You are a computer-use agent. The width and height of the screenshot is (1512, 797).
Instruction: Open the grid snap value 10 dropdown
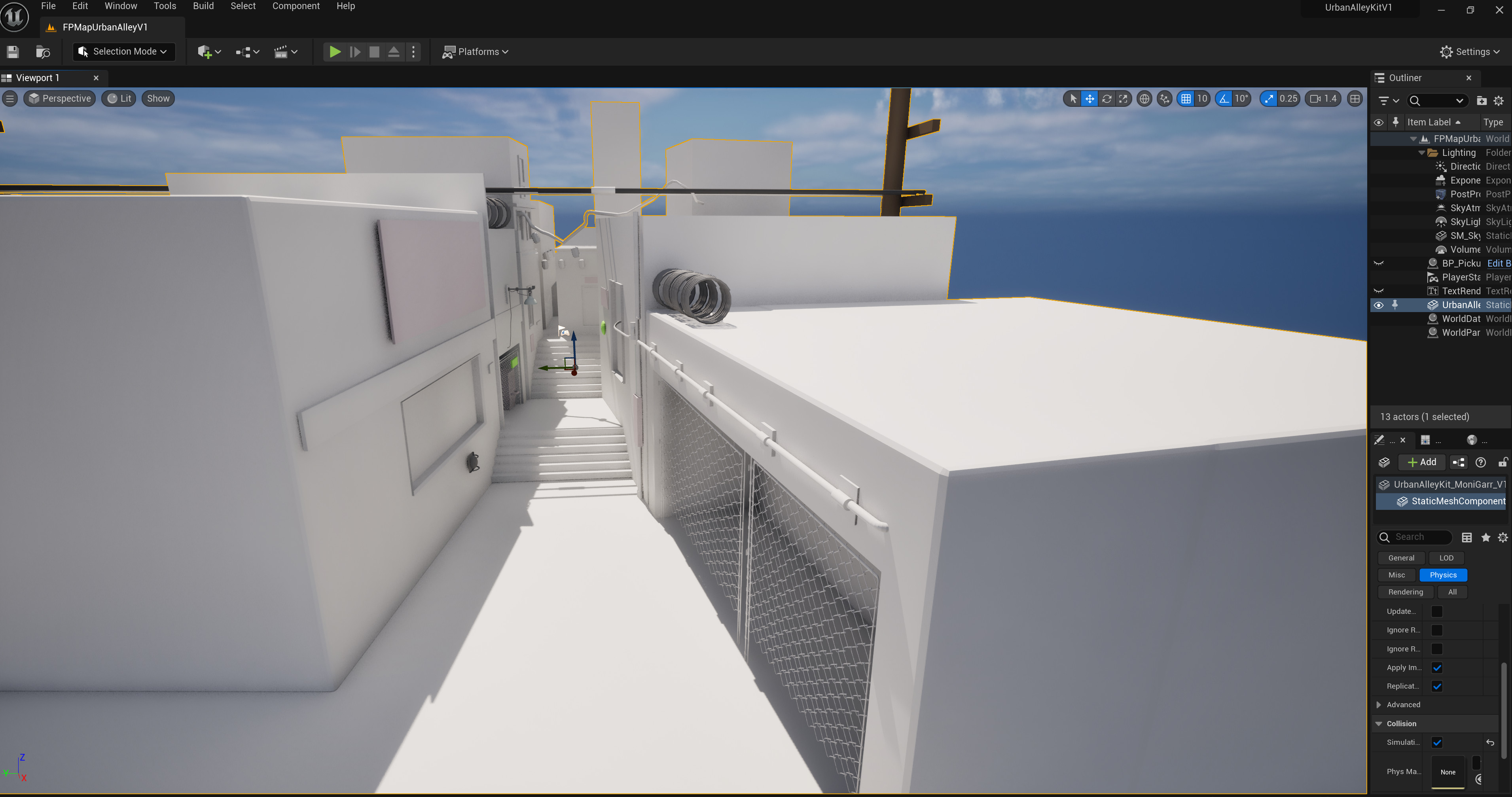click(1202, 98)
